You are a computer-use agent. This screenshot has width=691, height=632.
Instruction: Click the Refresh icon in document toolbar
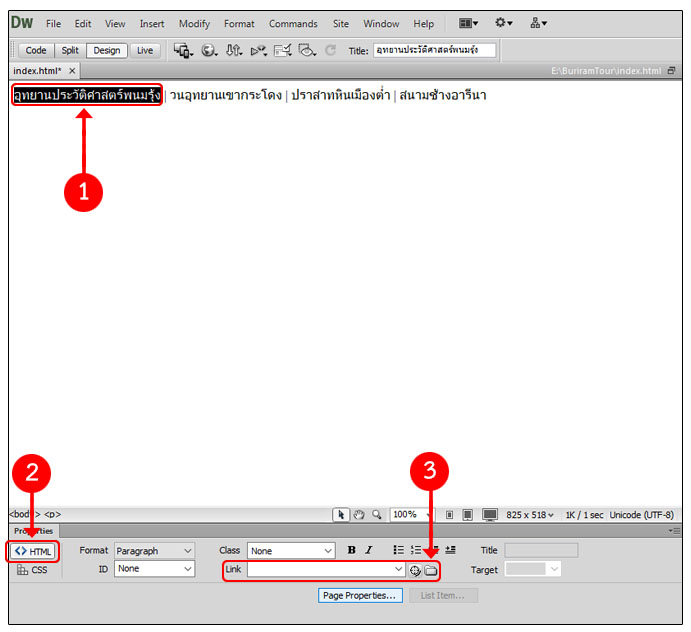pos(330,50)
